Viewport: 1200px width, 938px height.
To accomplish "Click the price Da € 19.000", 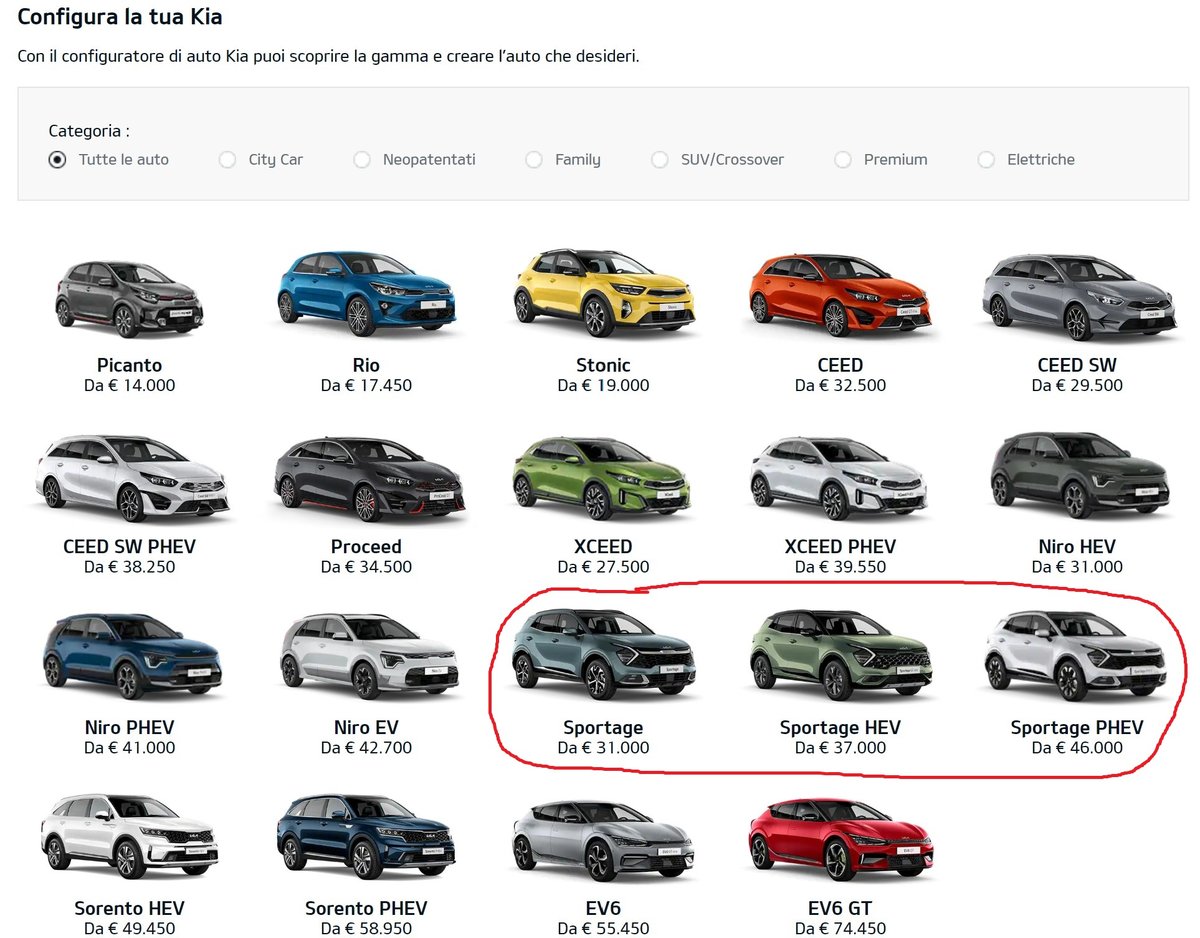I will 603,385.
